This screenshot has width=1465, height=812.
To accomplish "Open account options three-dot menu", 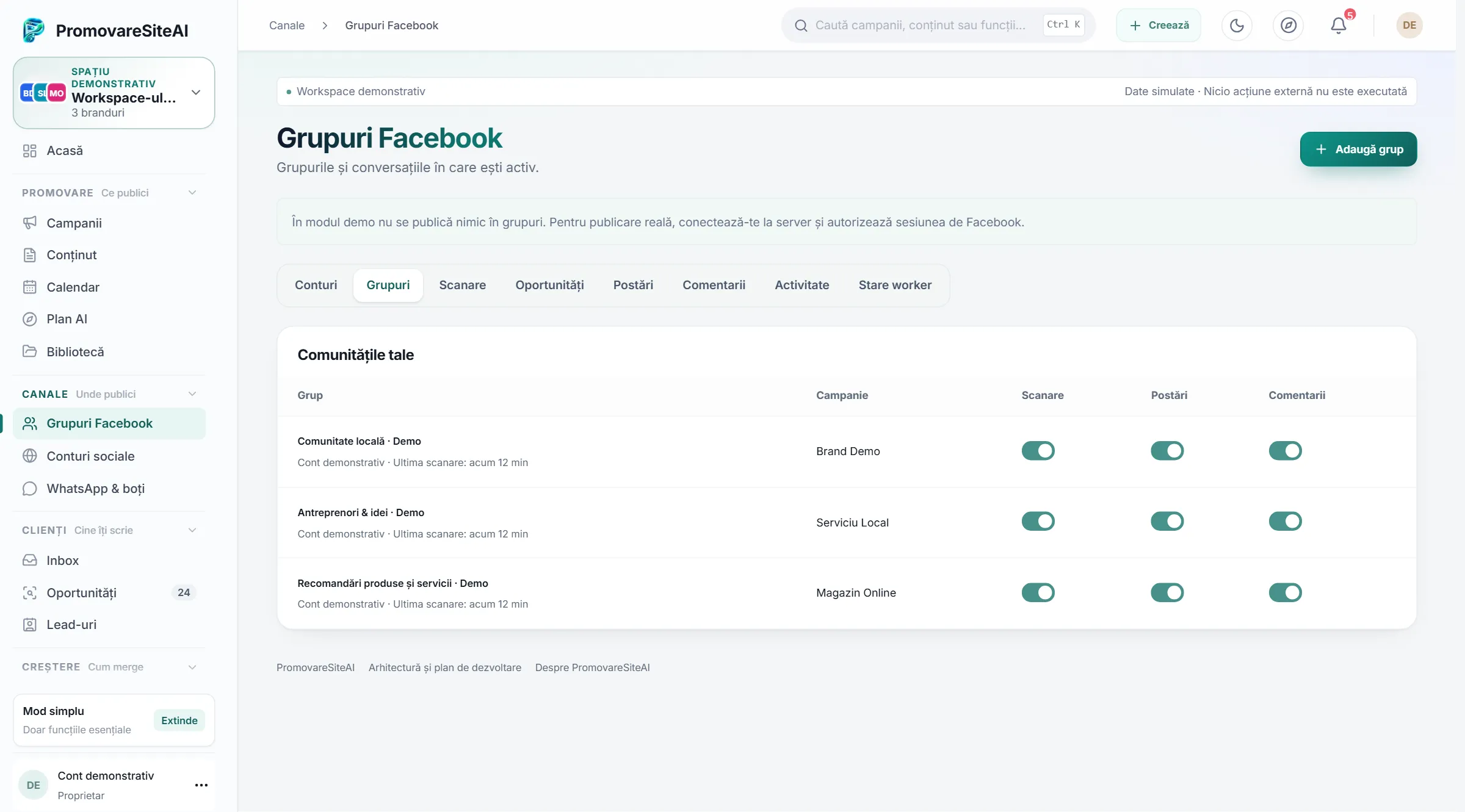I will [201, 785].
